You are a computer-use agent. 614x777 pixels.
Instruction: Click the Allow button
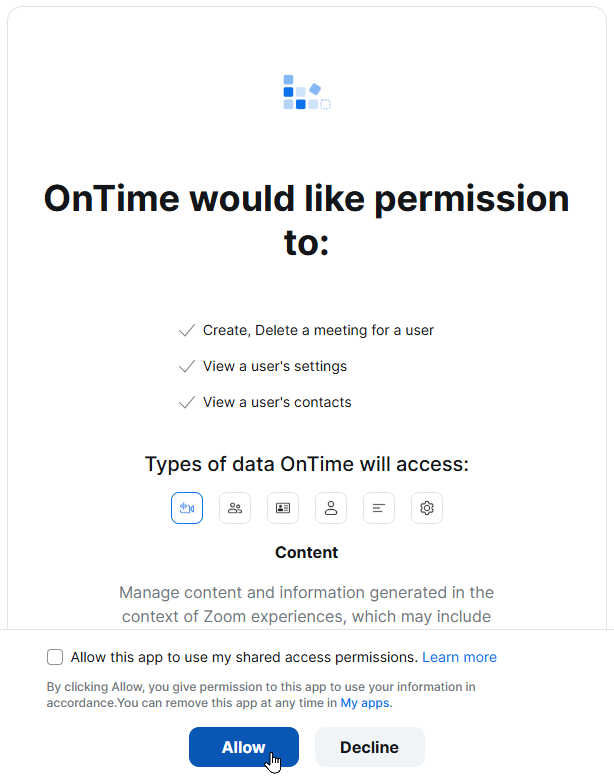(244, 747)
